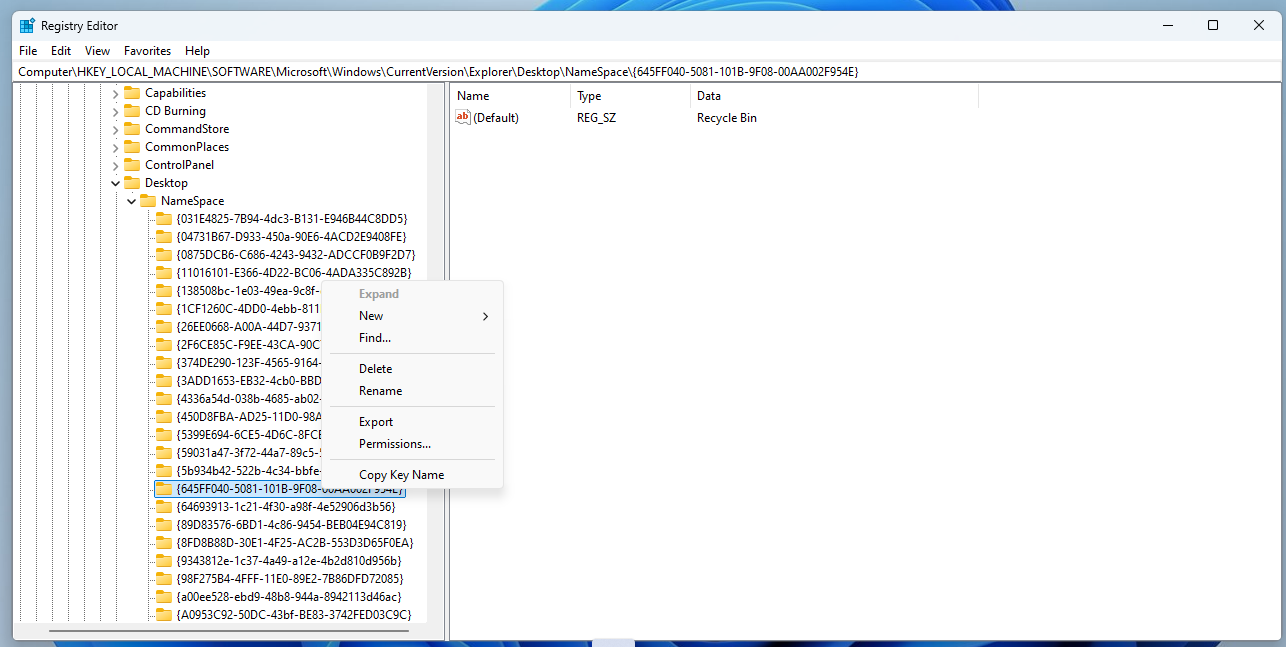
Task: Click the CD Burning folder icon
Action: coord(132,111)
